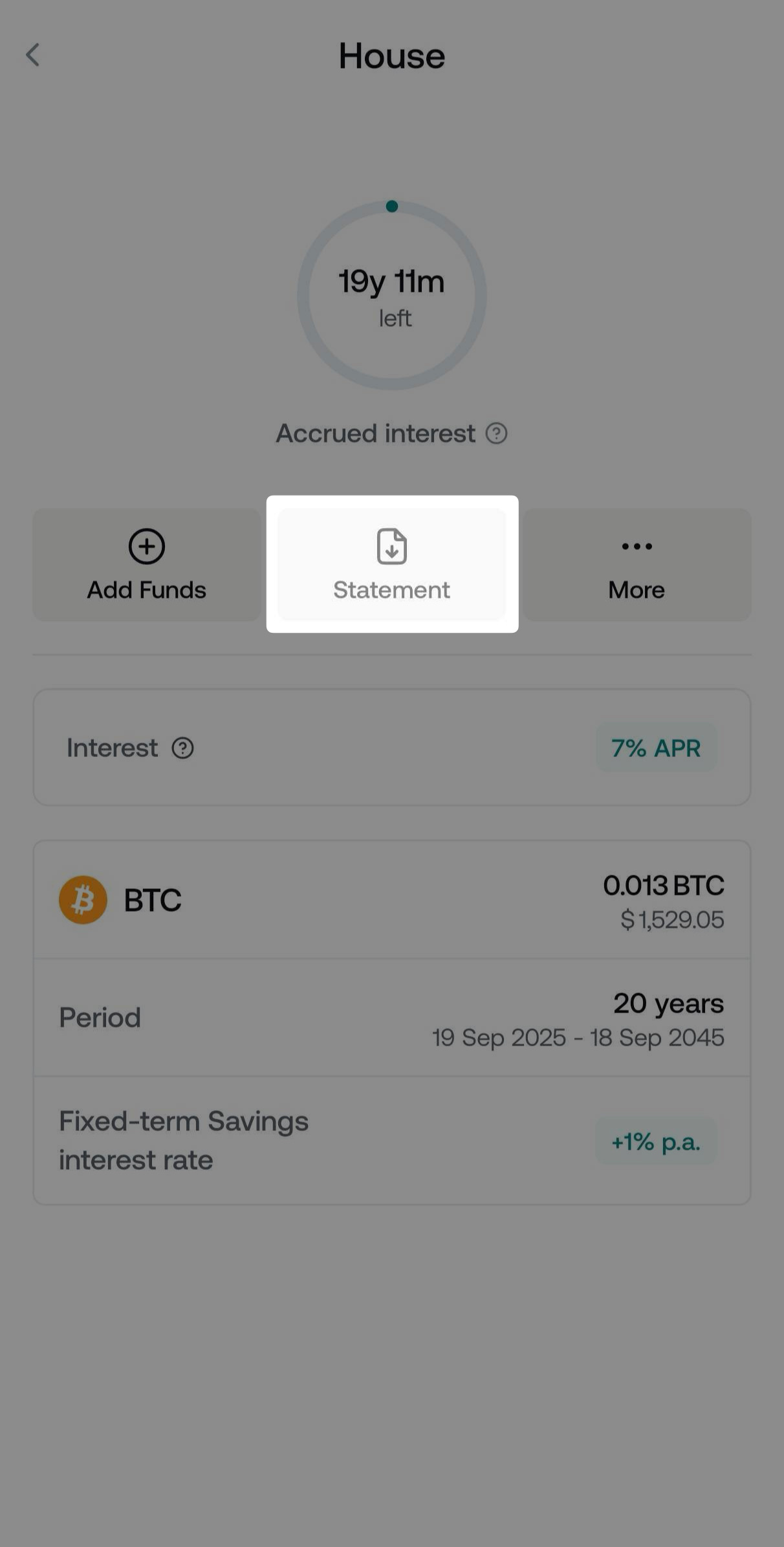Download statement via the document icon
The height and width of the screenshot is (1547, 784).
(x=391, y=547)
